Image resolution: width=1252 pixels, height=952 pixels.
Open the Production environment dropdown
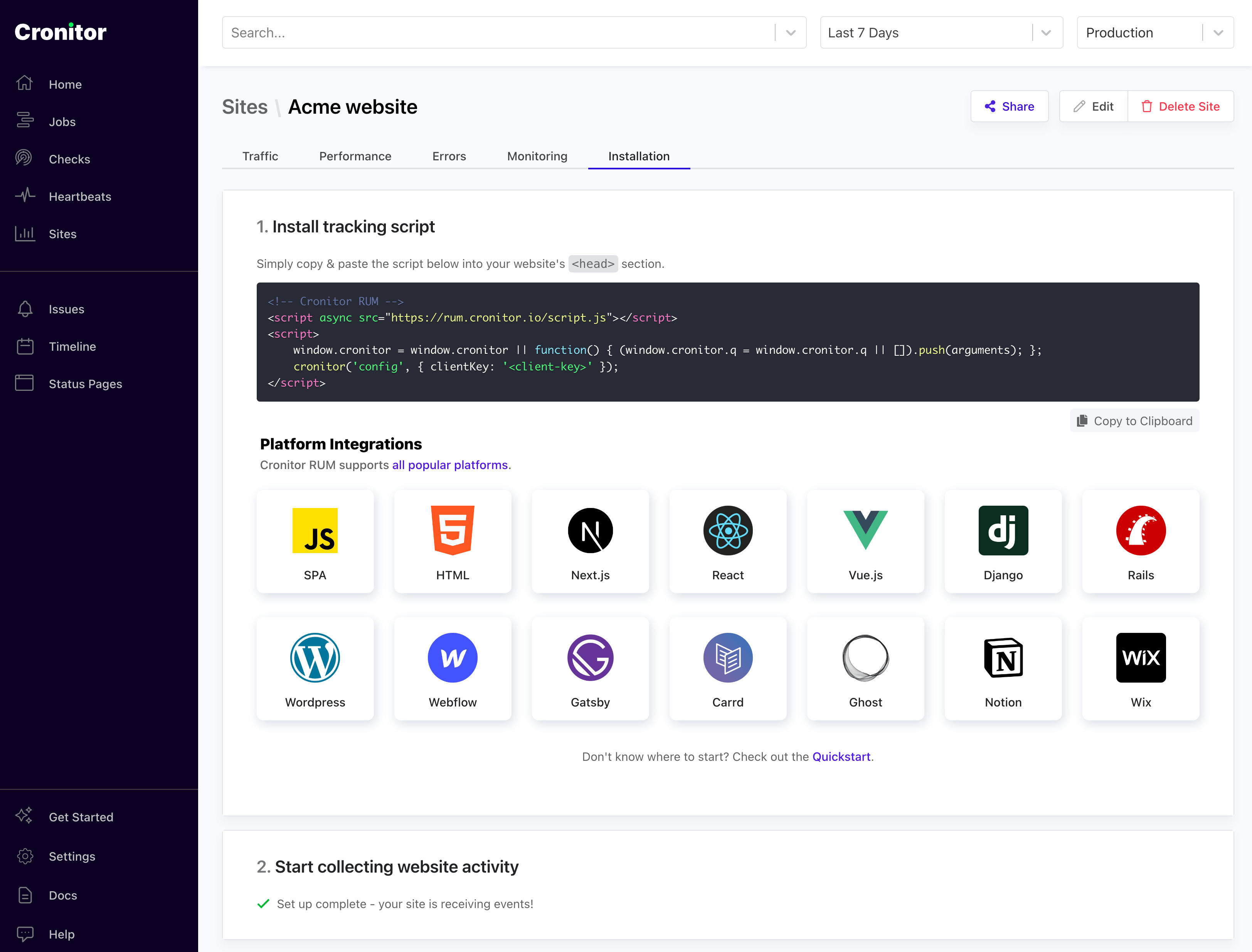1155,33
